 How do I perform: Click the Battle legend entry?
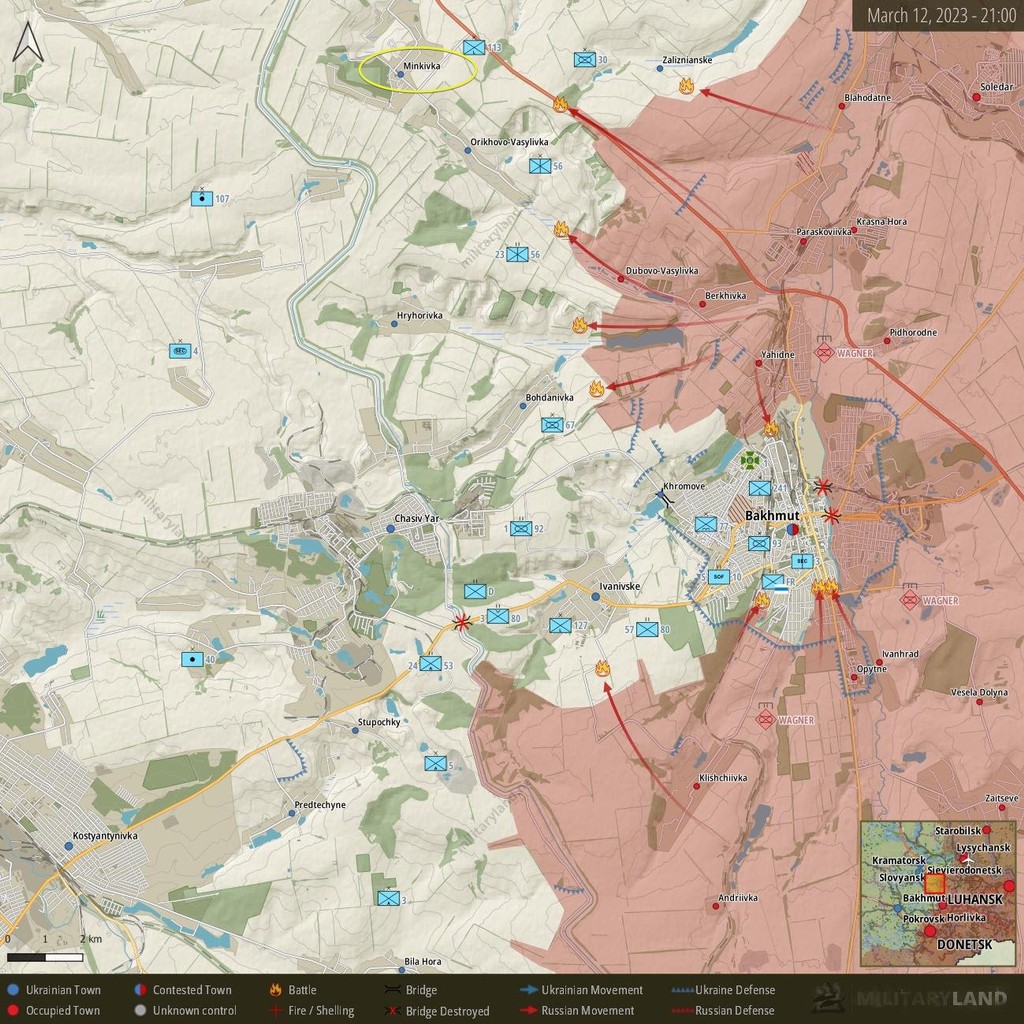tap(293, 990)
